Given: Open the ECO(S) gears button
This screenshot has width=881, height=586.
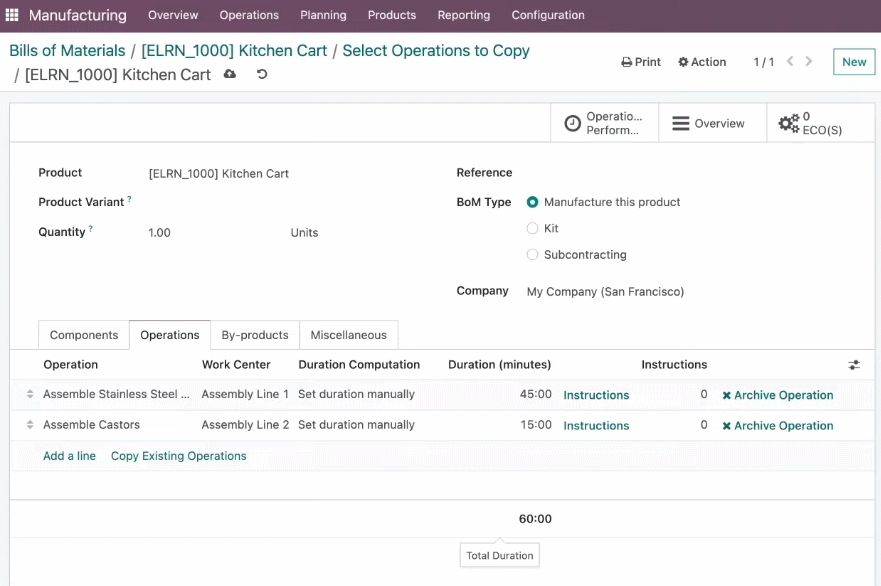Looking at the screenshot, I should coord(820,123).
